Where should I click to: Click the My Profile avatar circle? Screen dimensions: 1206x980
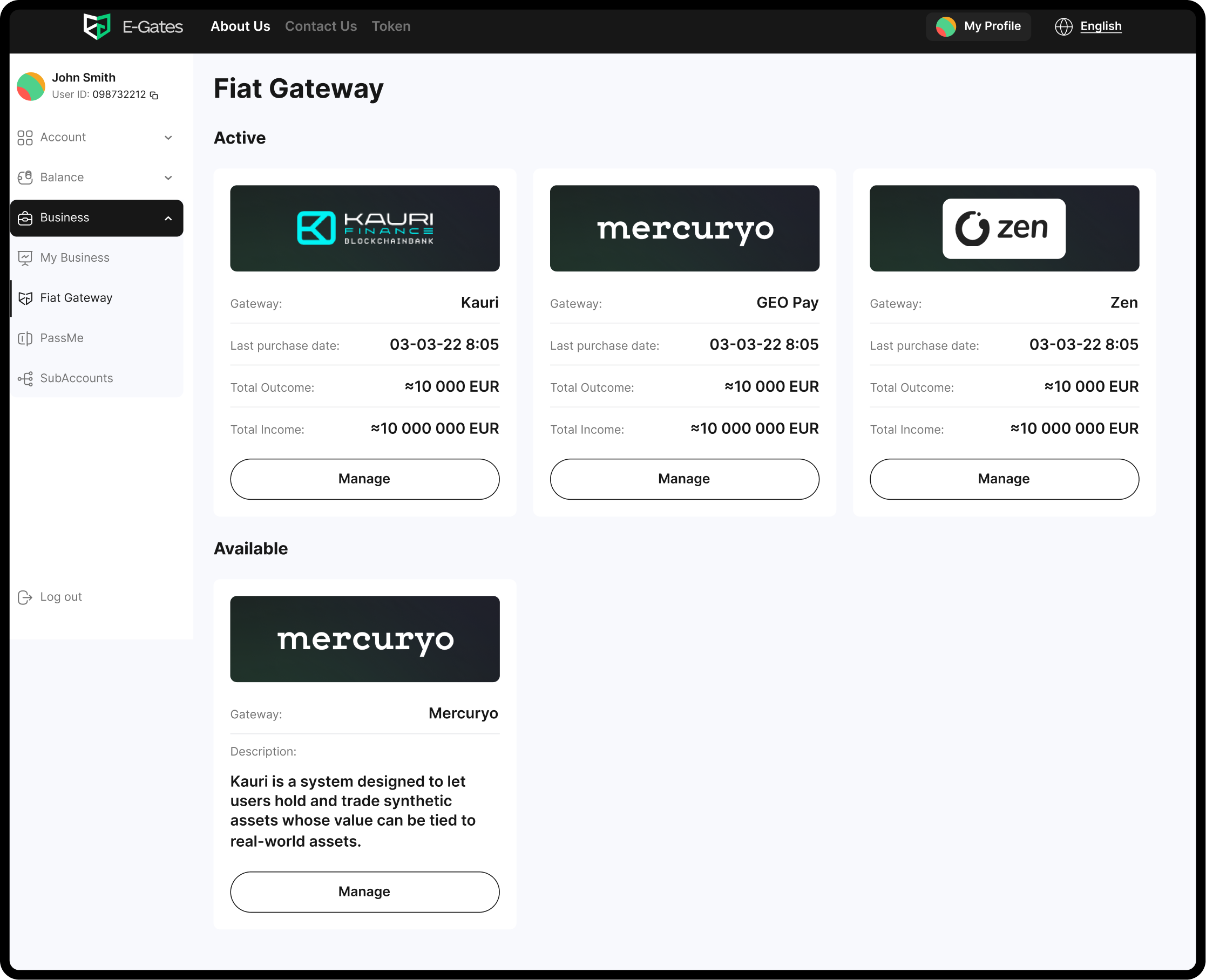[946, 26]
